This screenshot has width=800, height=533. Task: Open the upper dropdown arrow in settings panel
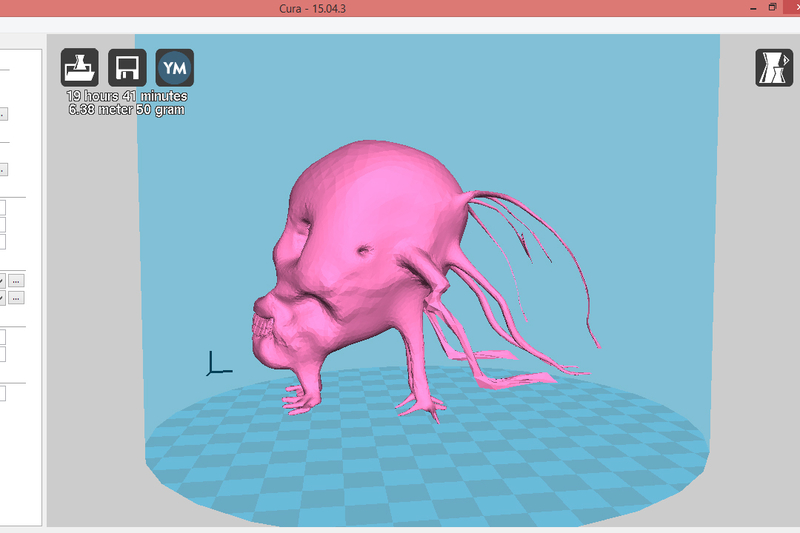pyautogui.click(x=2, y=281)
